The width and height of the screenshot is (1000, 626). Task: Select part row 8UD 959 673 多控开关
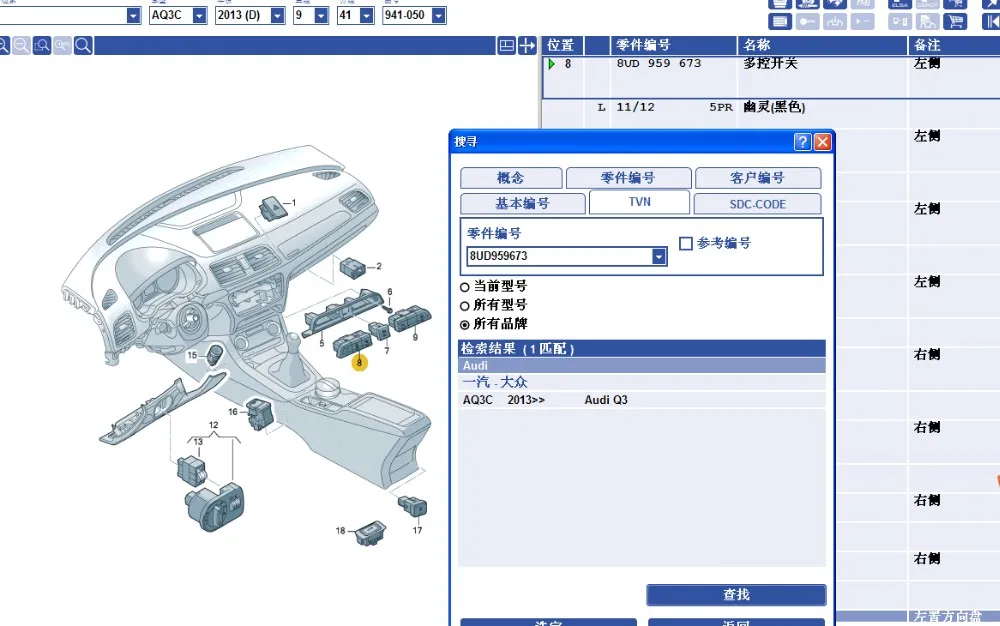pos(771,76)
